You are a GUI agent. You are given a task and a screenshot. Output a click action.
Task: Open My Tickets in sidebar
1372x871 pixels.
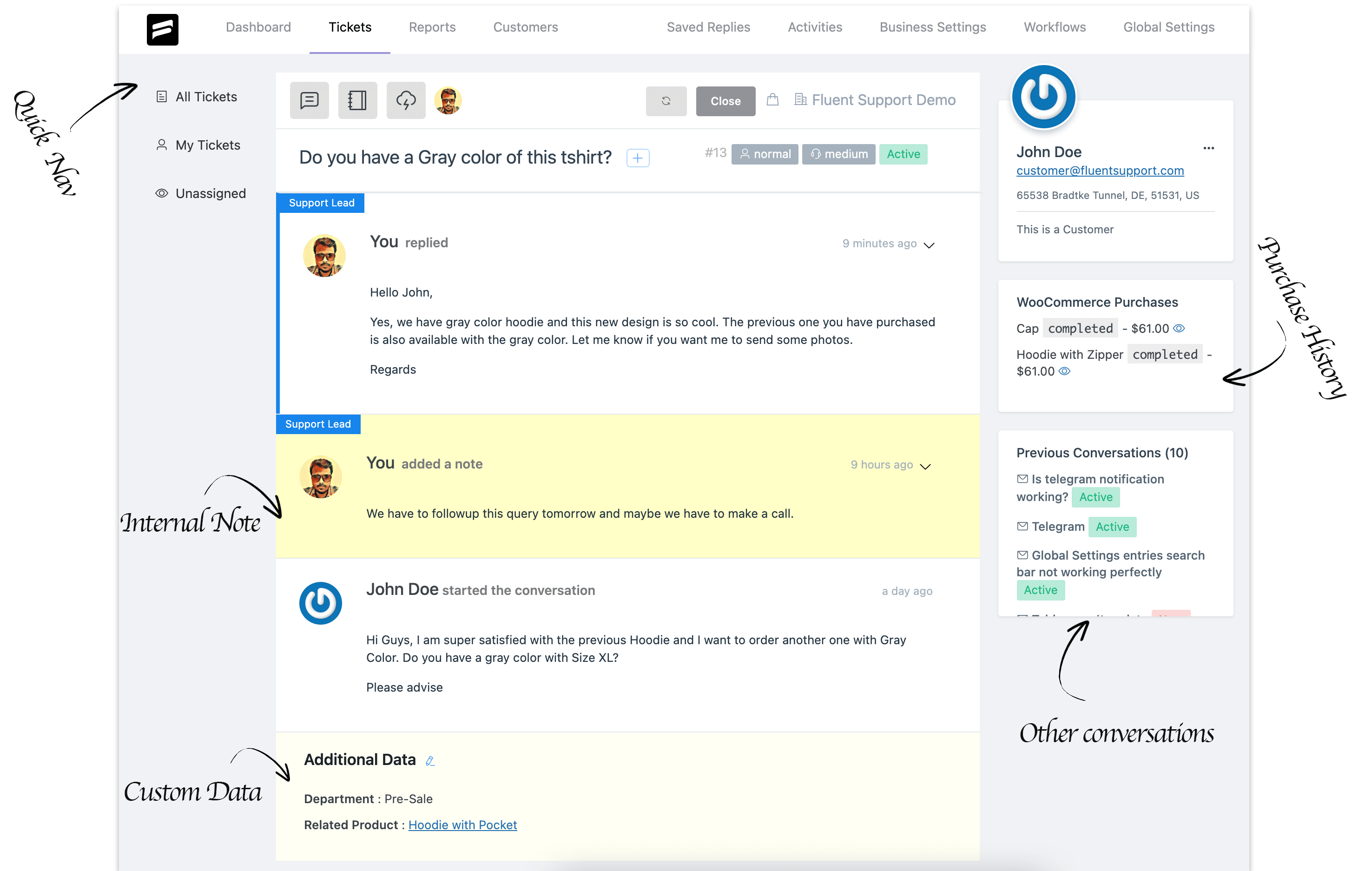(207, 144)
